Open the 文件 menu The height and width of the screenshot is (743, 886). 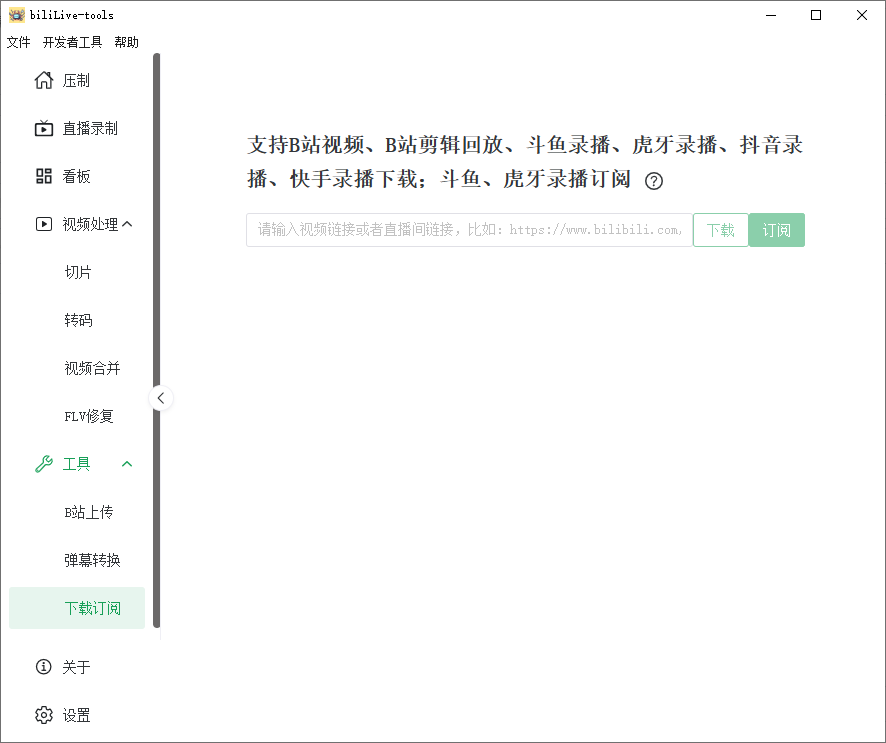coord(19,42)
